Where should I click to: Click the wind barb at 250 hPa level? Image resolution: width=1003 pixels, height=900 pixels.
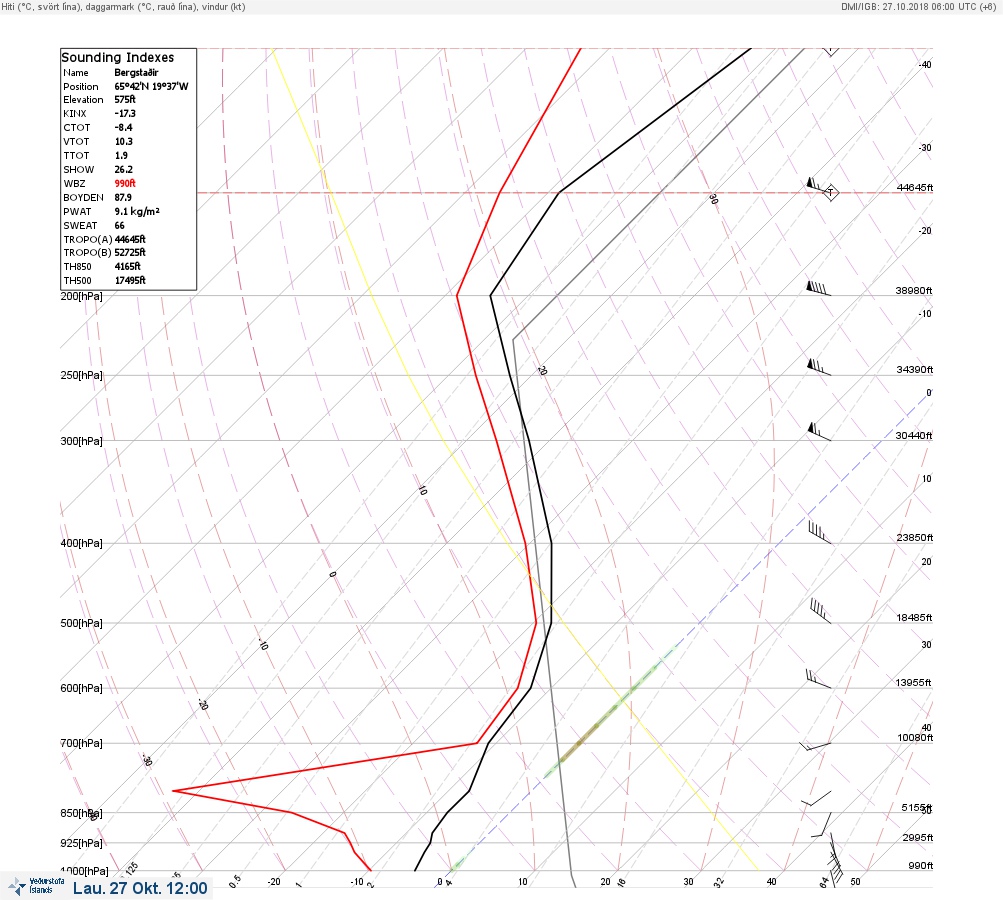coord(819,367)
